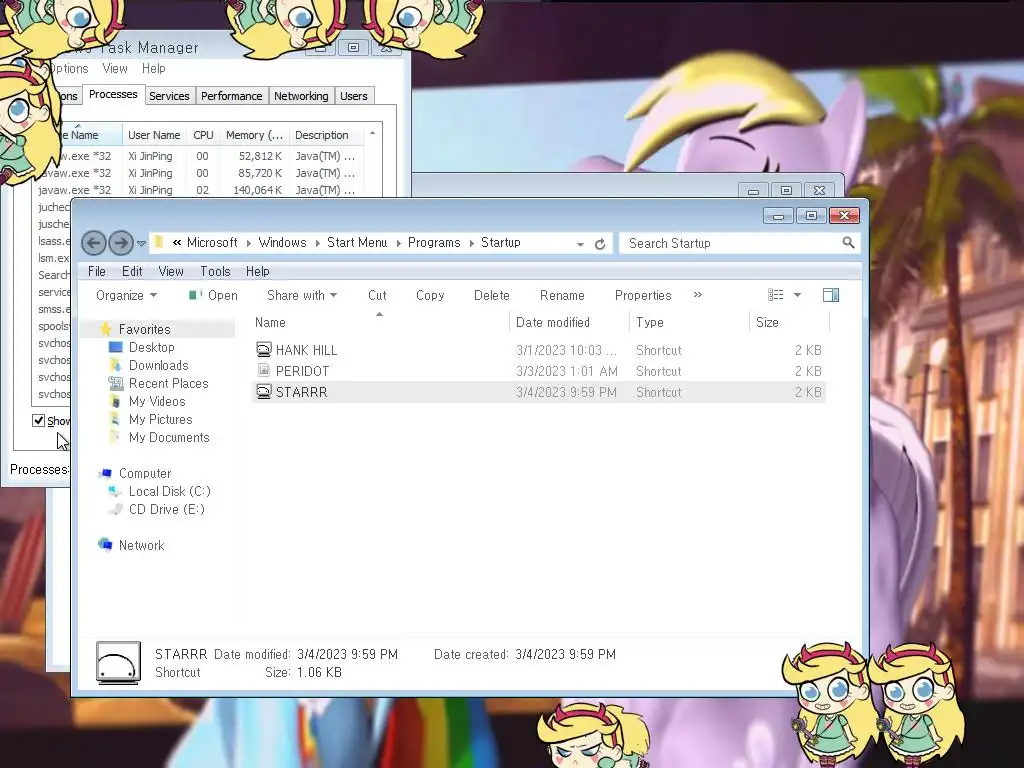
Task: Click the PERIDOT file name
Action: tap(302, 371)
